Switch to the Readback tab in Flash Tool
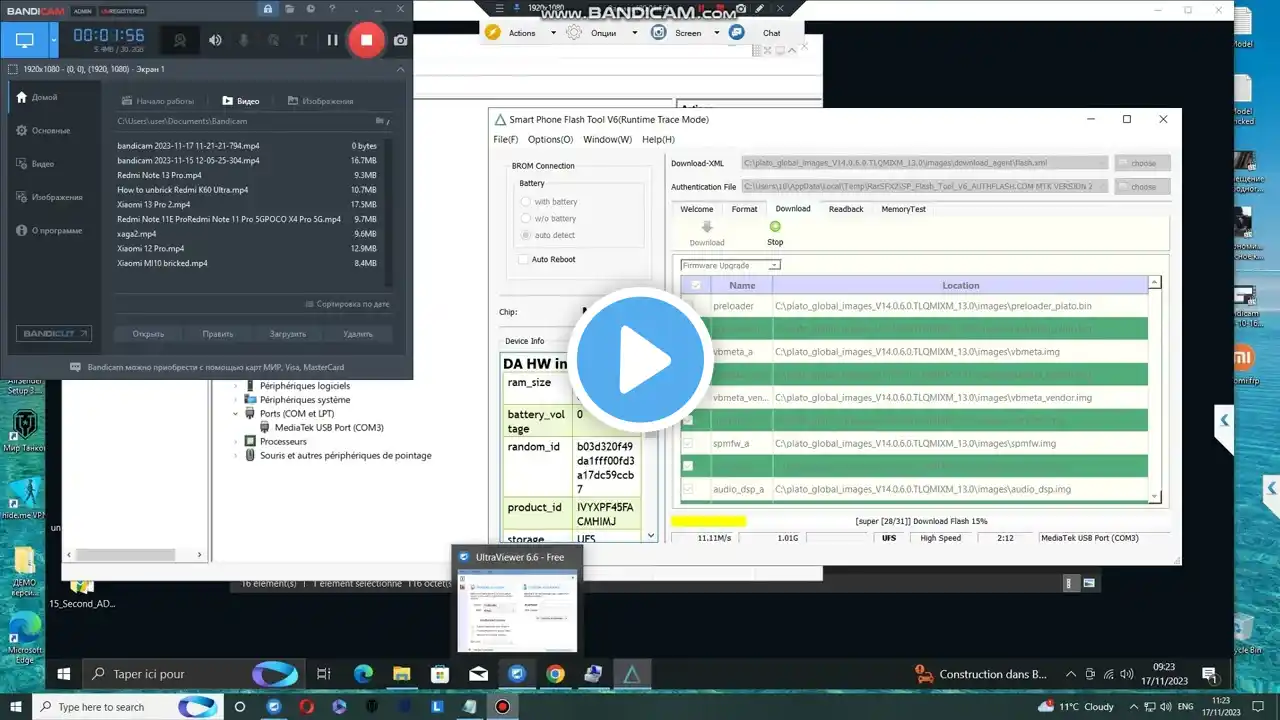This screenshot has height=720, width=1280. tap(846, 209)
